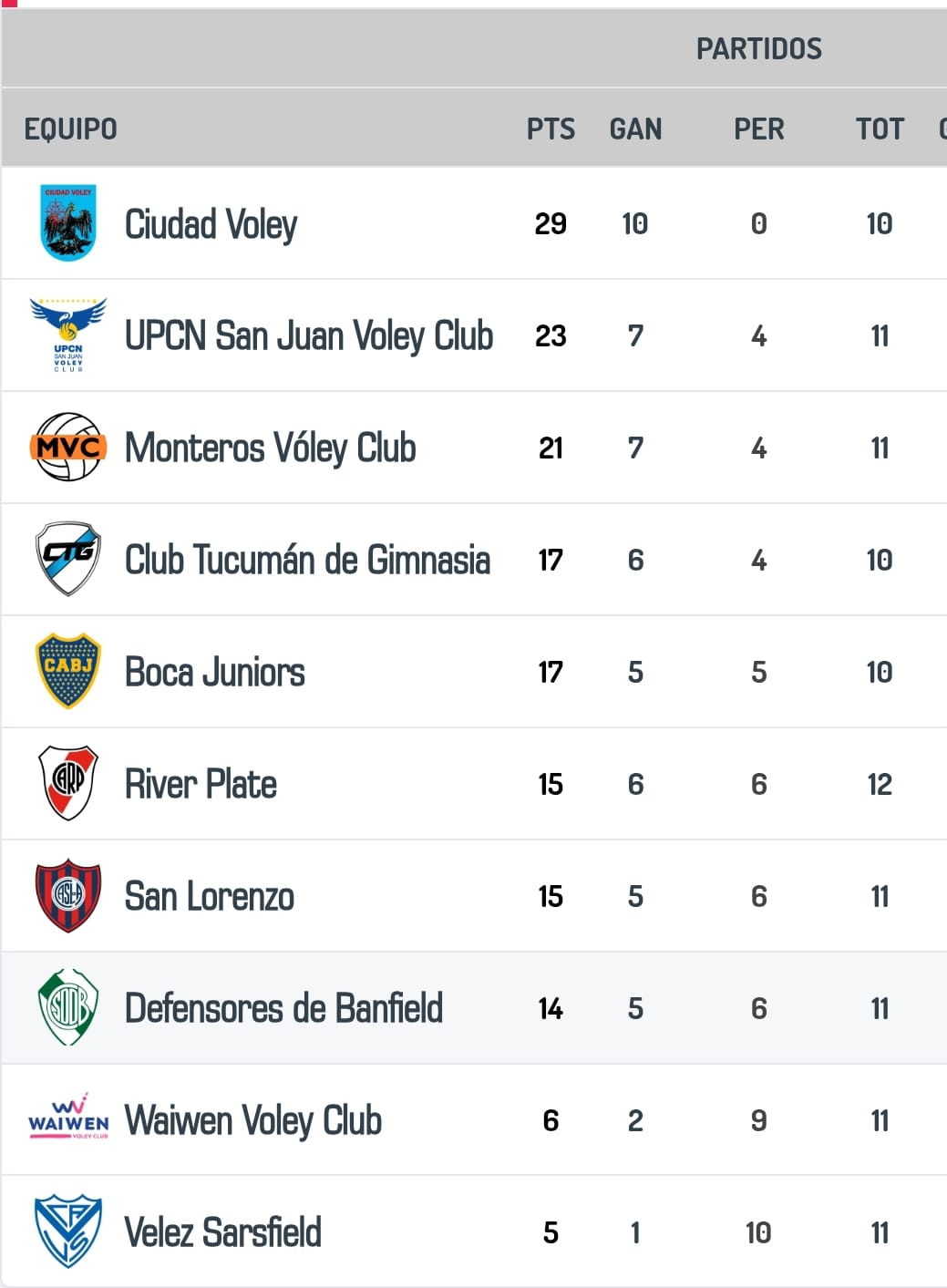Open the Boca Juniors team name
Viewport: 947px width, 1288px height.
click(x=215, y=673)
